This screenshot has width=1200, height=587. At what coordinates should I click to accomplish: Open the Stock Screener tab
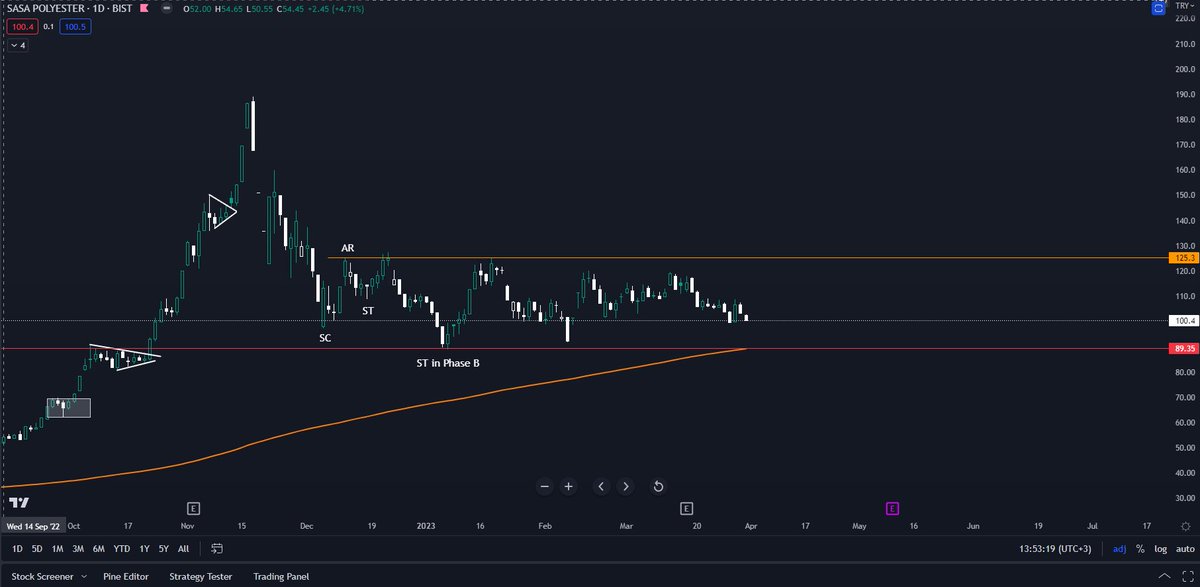(x=41, y=577)
